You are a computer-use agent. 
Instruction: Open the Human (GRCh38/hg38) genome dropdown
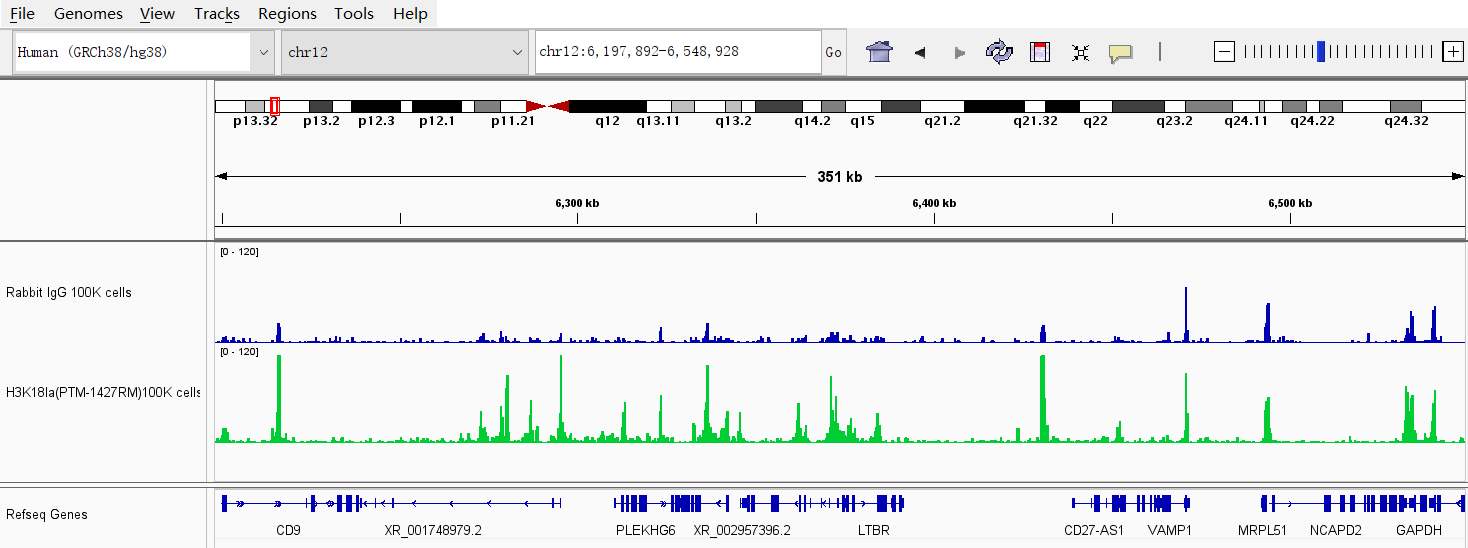pos(144,52)
